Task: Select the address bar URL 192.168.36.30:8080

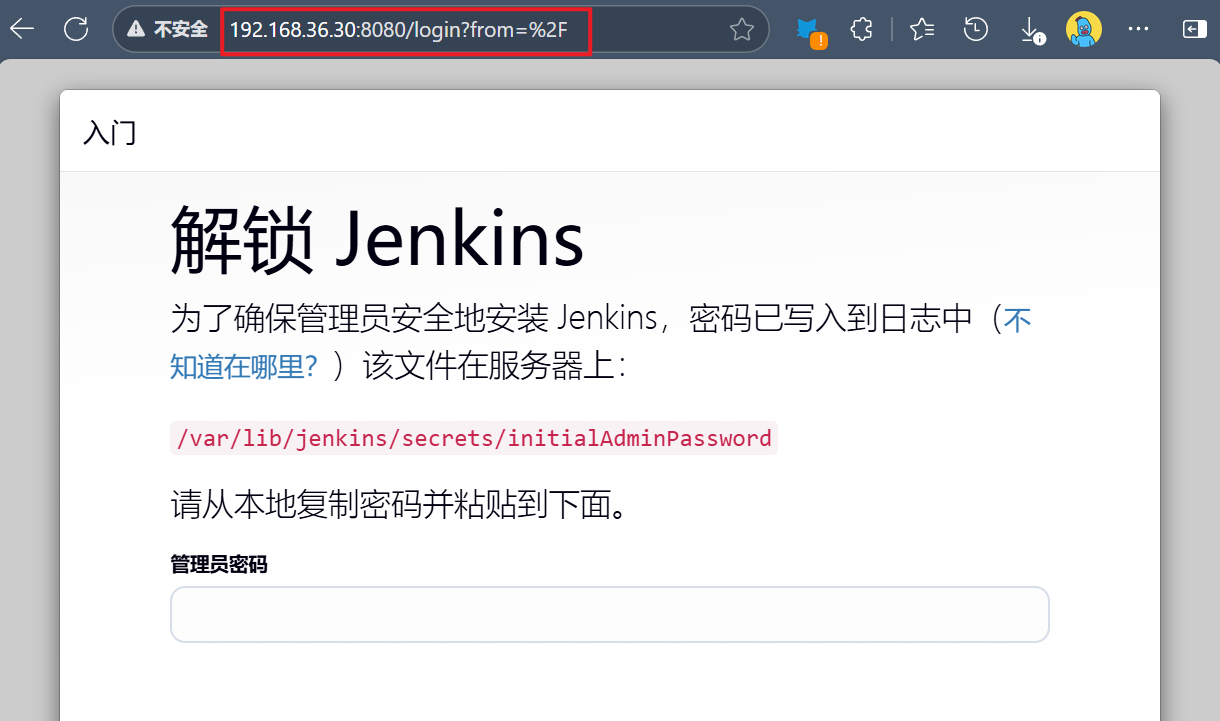Action: pyautogui.click(x=398, y=30)
